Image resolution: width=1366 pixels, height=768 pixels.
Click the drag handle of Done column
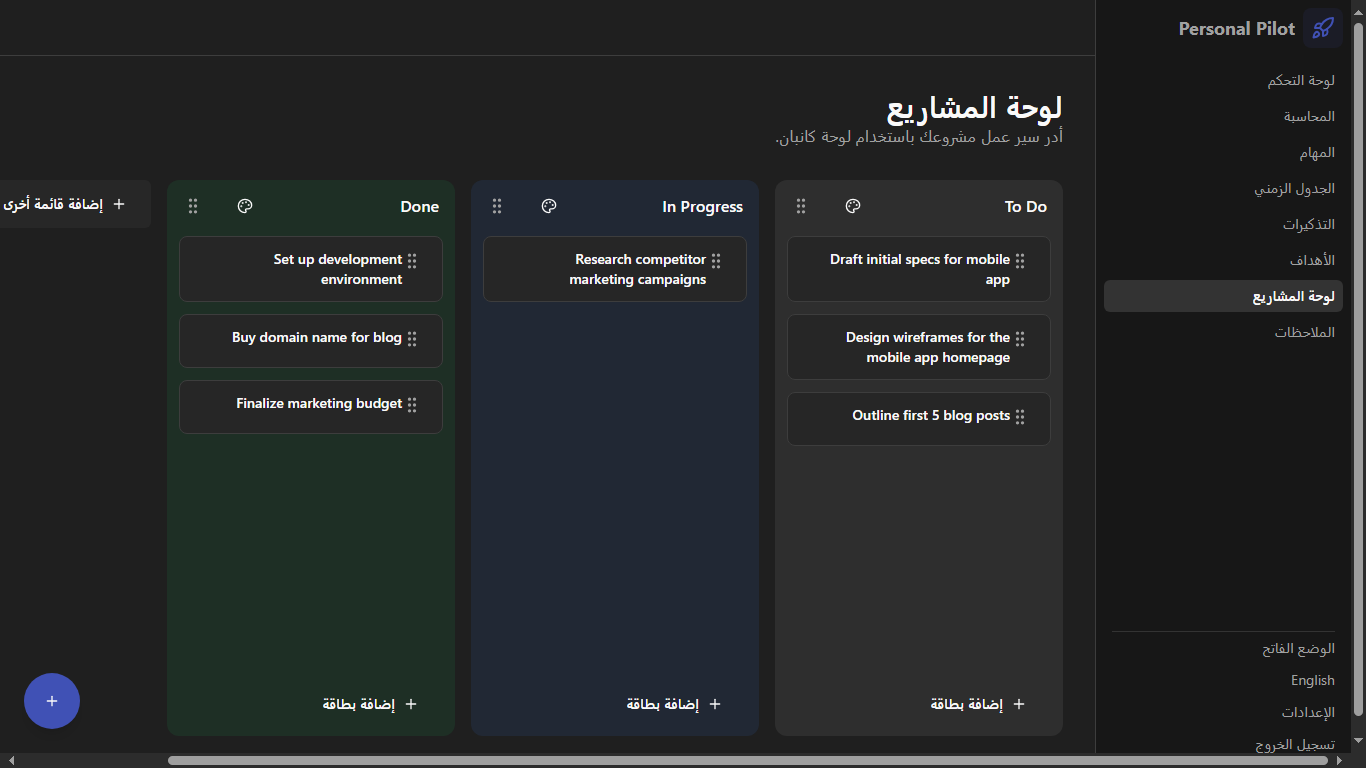(193, 206)
